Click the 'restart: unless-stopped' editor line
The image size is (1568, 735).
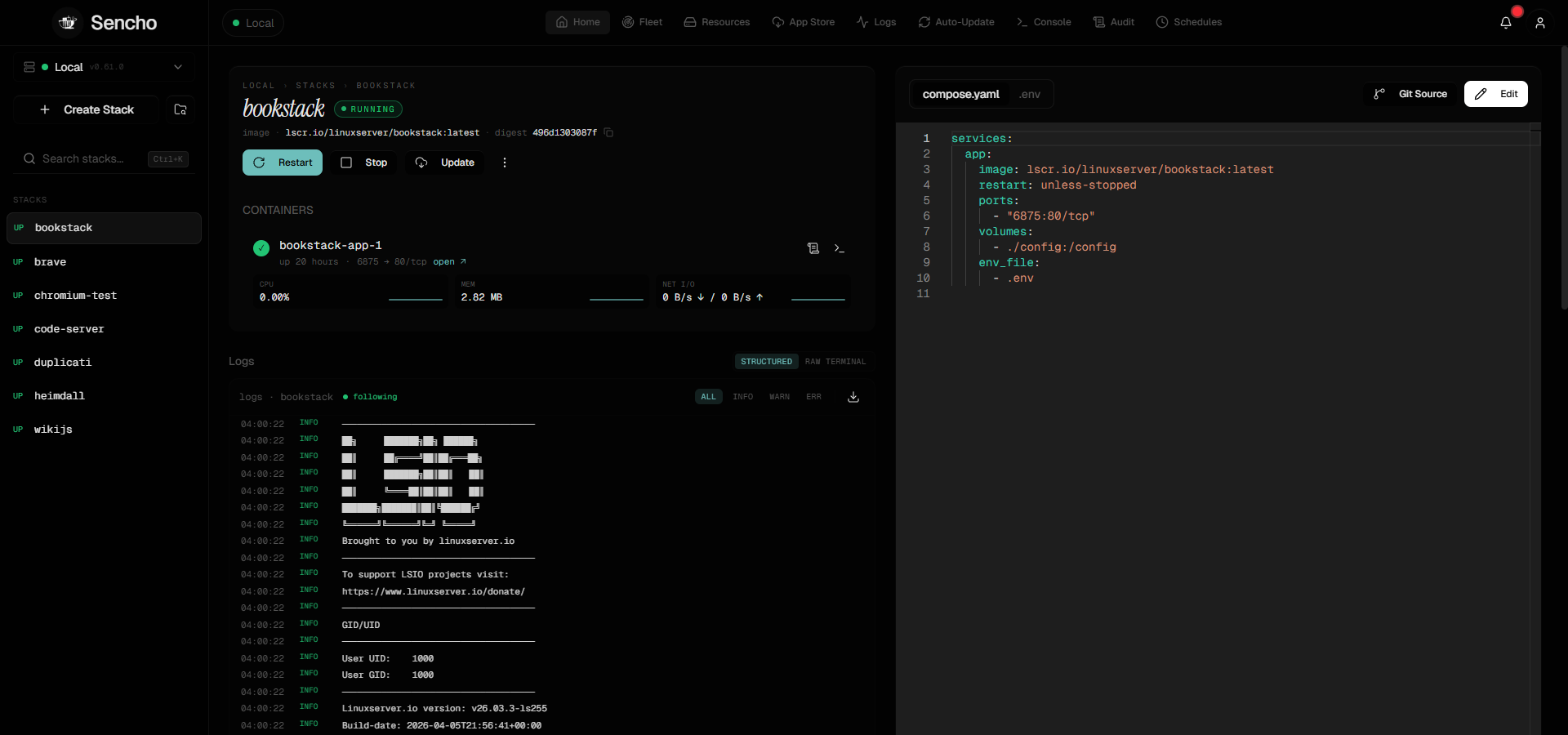click(1058, 185)
